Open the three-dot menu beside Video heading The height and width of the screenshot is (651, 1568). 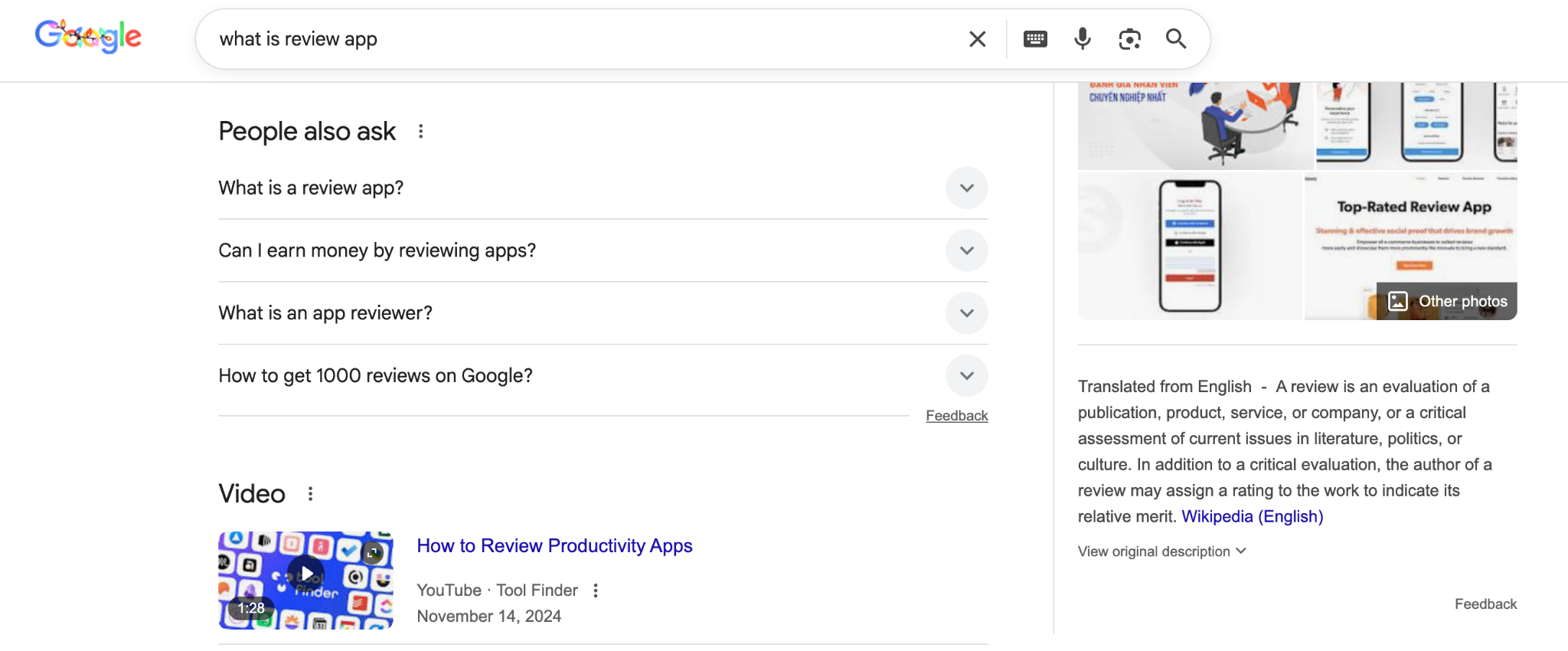tap(310, 494)
